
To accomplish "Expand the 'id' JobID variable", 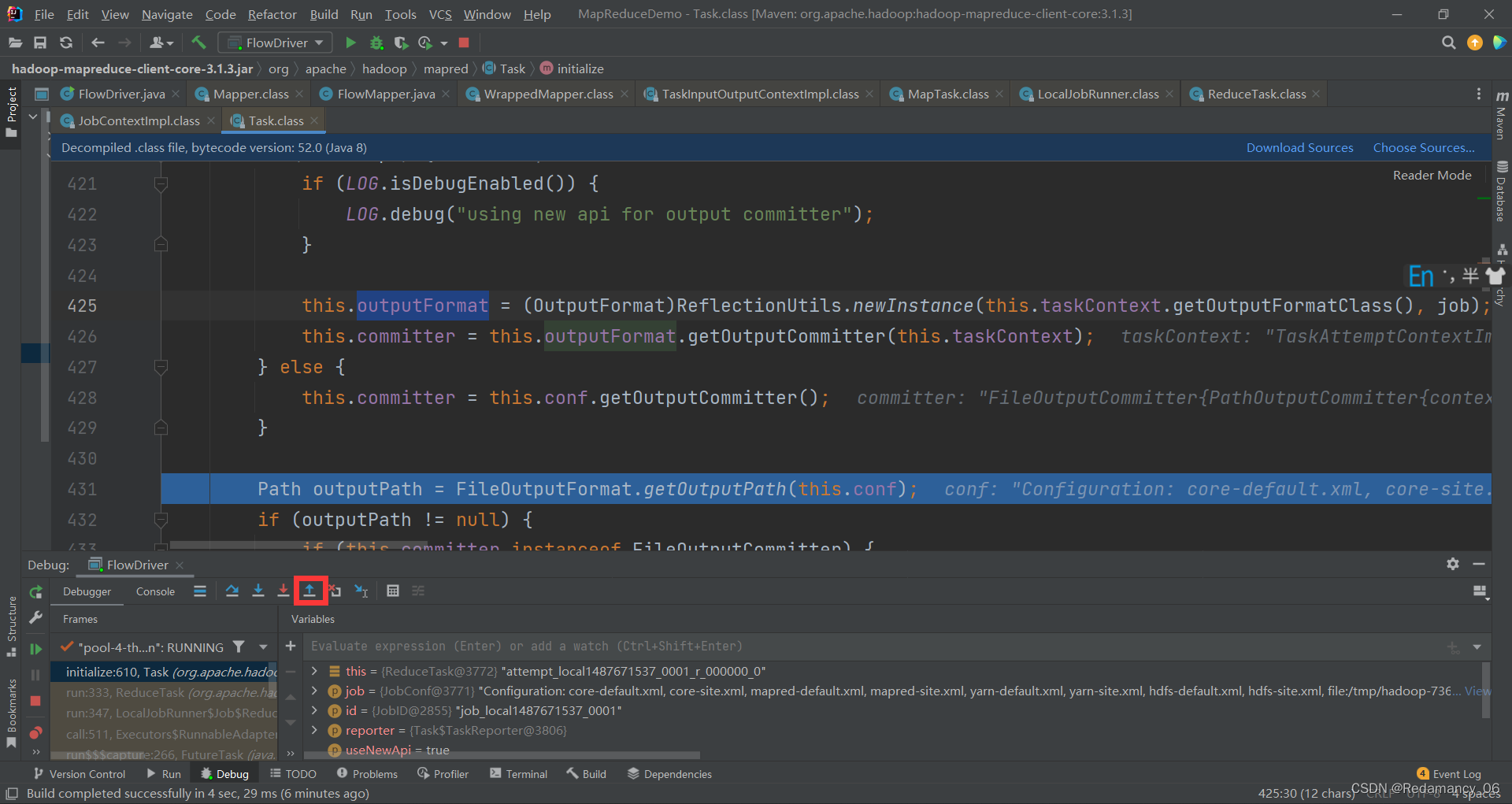I will tap(314, 710).
